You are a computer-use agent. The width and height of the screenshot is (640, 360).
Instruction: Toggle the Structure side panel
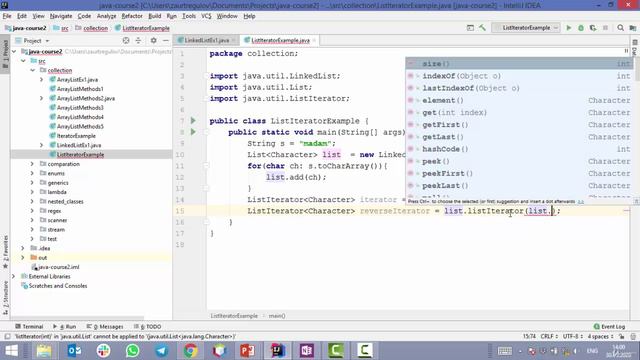tap(5, 298)
